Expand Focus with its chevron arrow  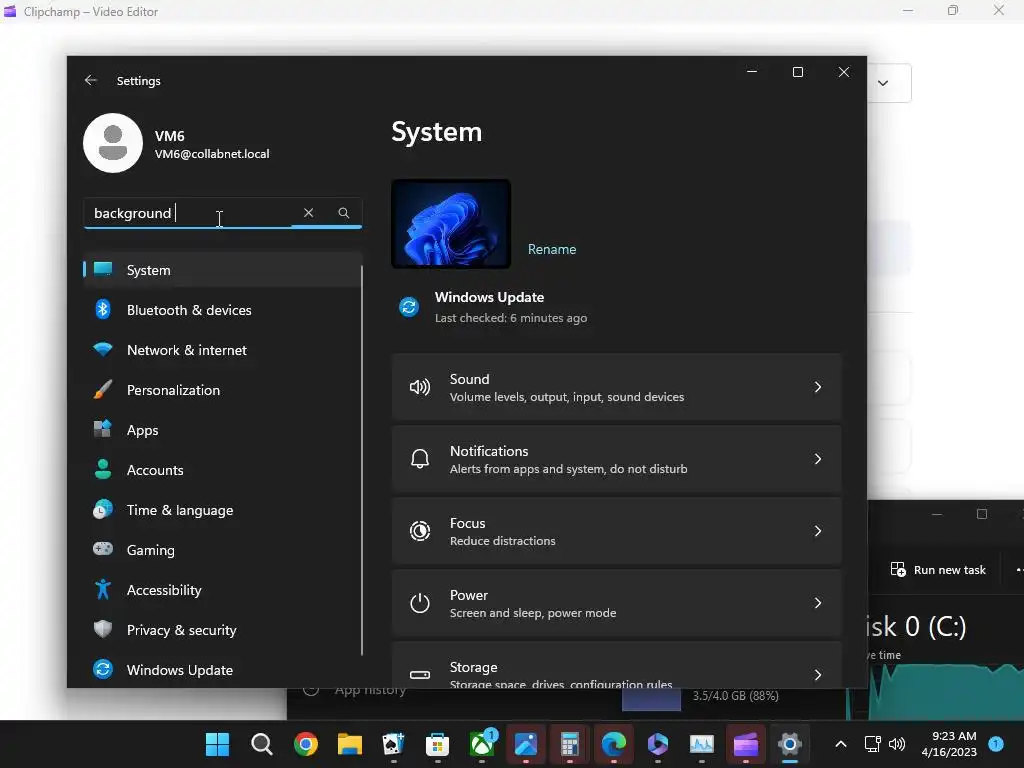point(818,531)
